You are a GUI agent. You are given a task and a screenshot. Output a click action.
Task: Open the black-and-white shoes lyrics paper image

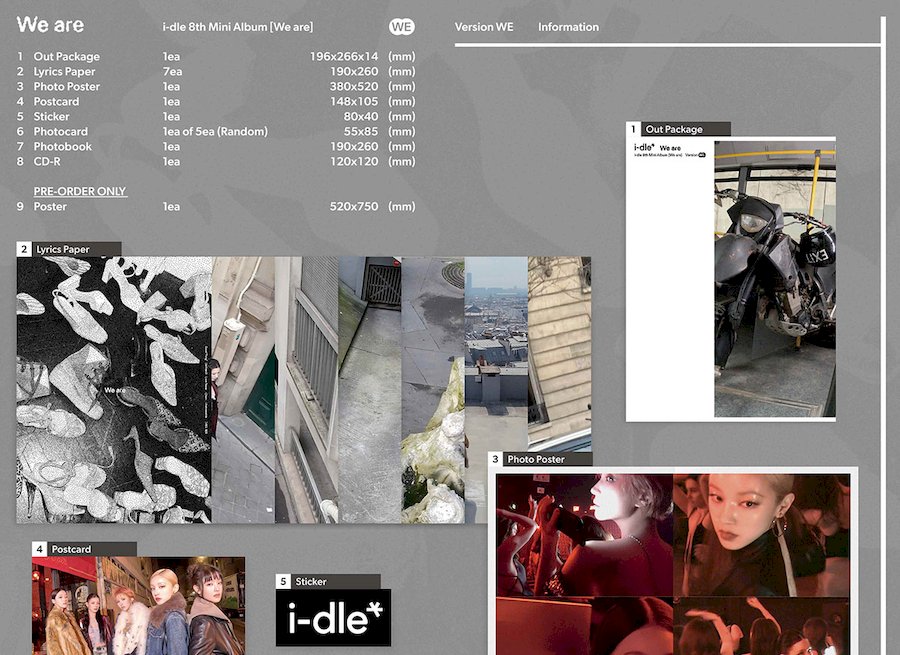point(113,389)
